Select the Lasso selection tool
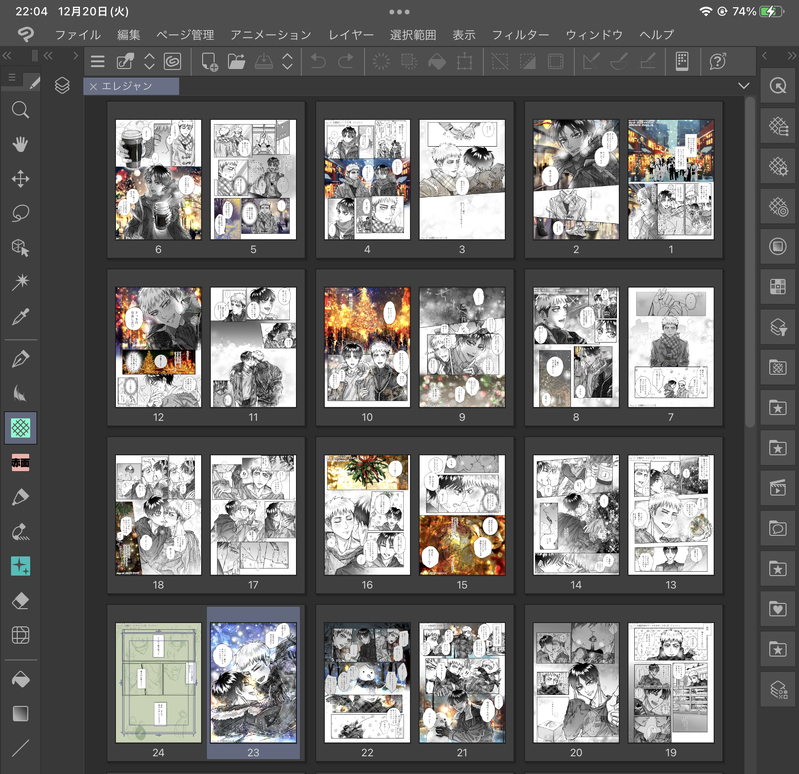The height and width of the screenshot is (774, 799). (20, 213)
